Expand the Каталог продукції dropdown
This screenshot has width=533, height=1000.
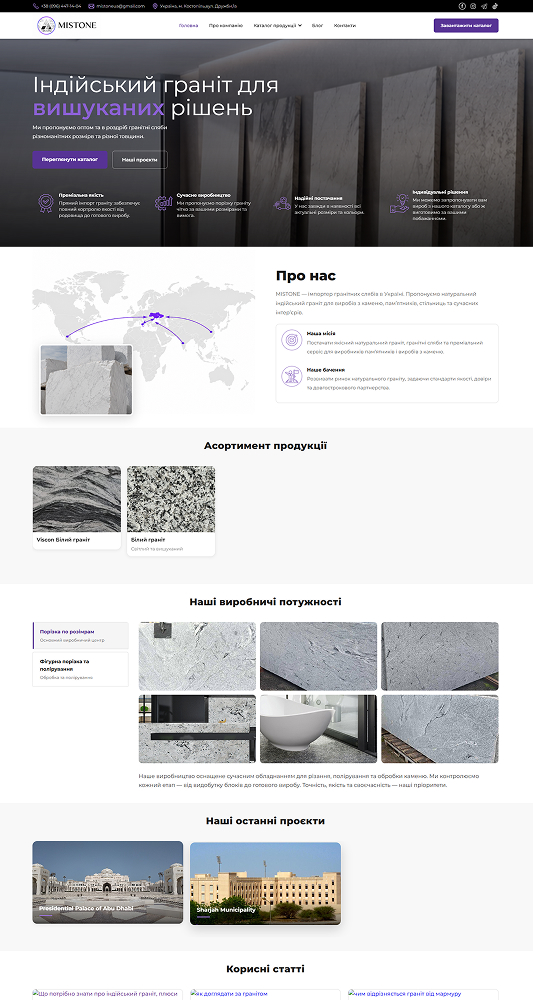277,26
